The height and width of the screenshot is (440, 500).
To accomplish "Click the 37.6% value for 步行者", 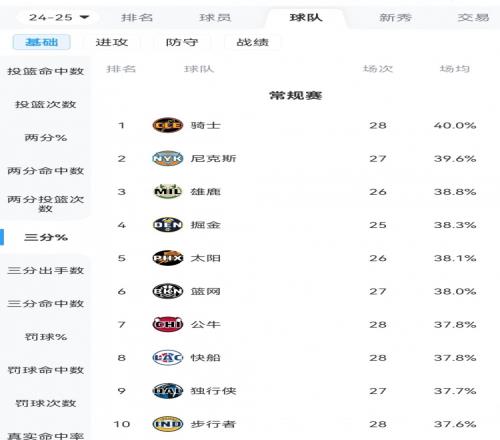I will point(455,424).
